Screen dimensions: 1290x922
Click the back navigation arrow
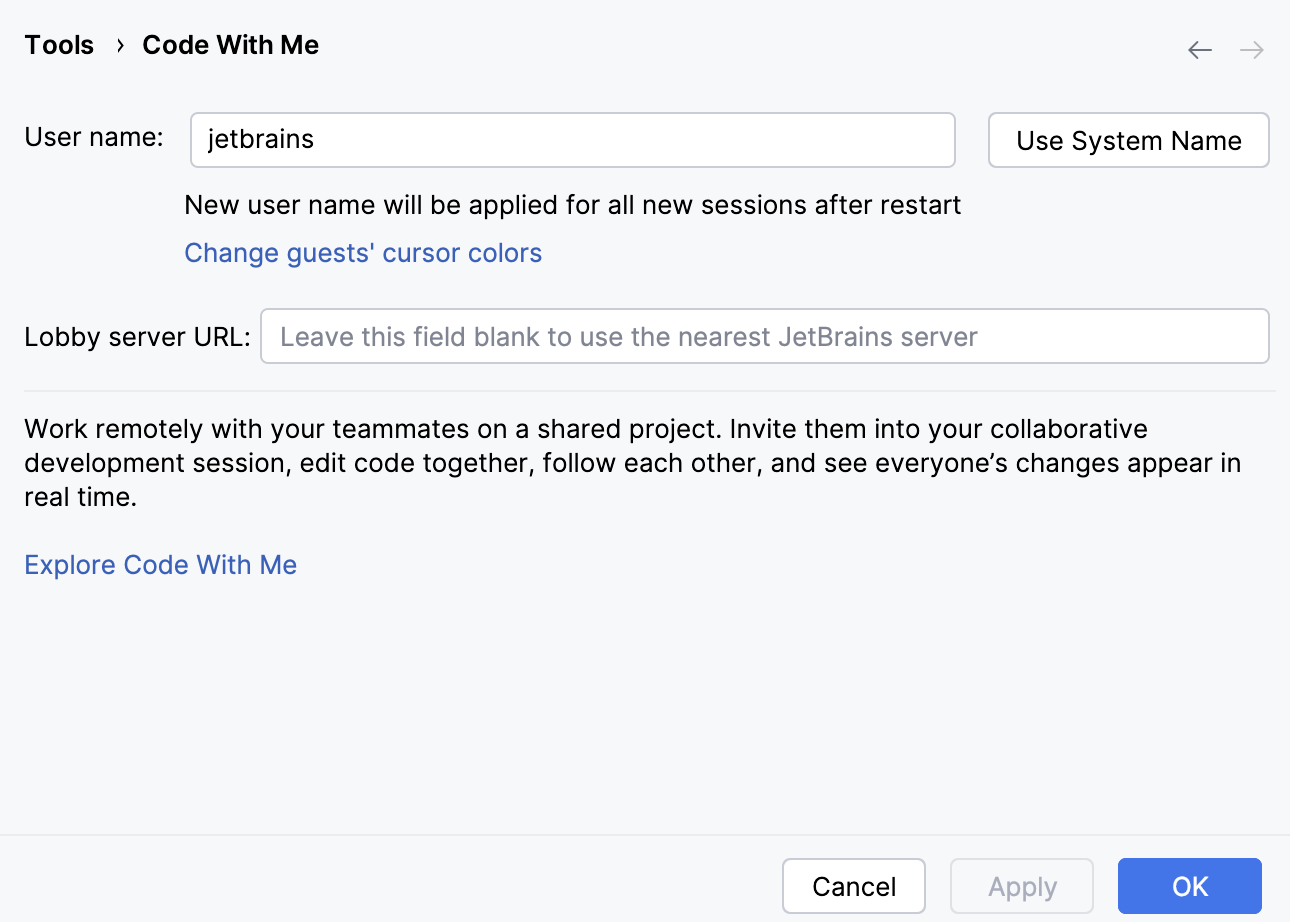[1199, 49]
